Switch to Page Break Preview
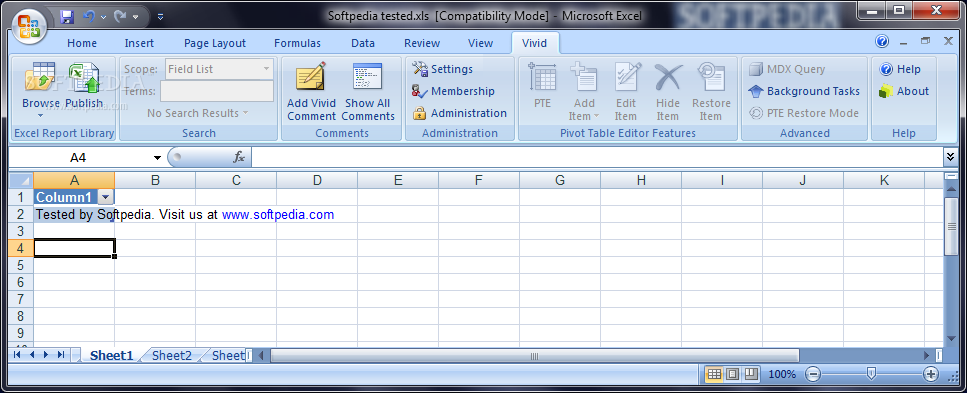This screenshot has width=967, height=393. click(x=751, y=374)
